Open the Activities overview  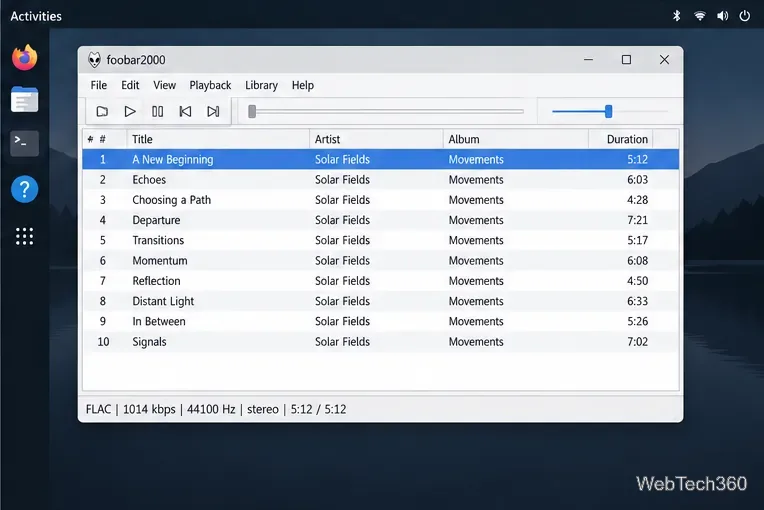point(36,16)
